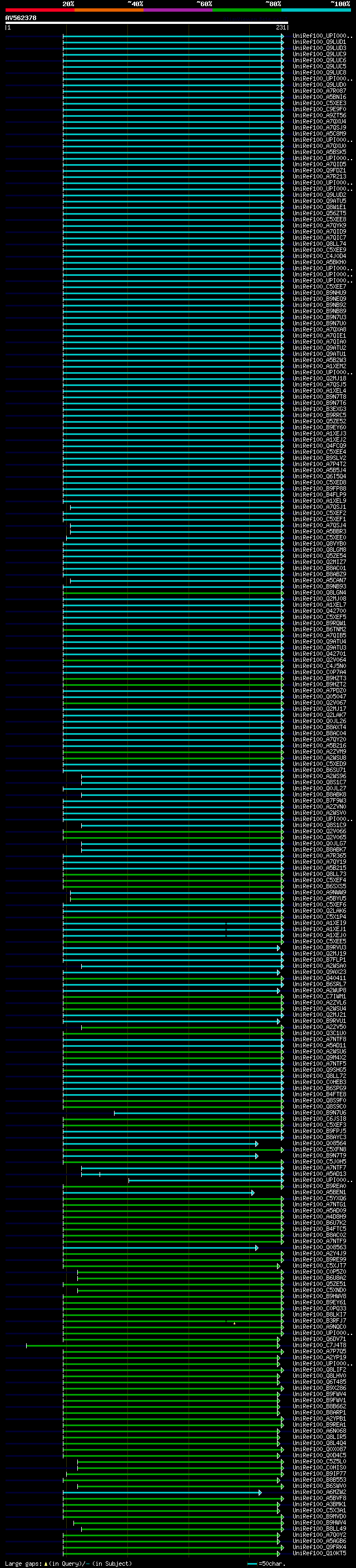Click label UniRef100_A1XEI9
356x1568 pixels.
coord(319,923)
